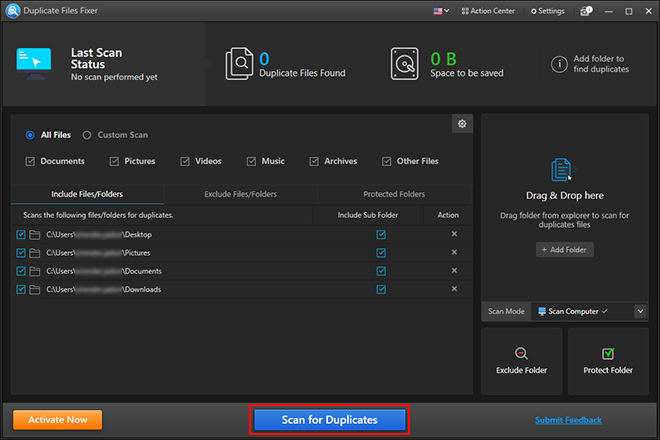Click the Protect Folder icon tile

pyautogui.click(x=608, y=360)
